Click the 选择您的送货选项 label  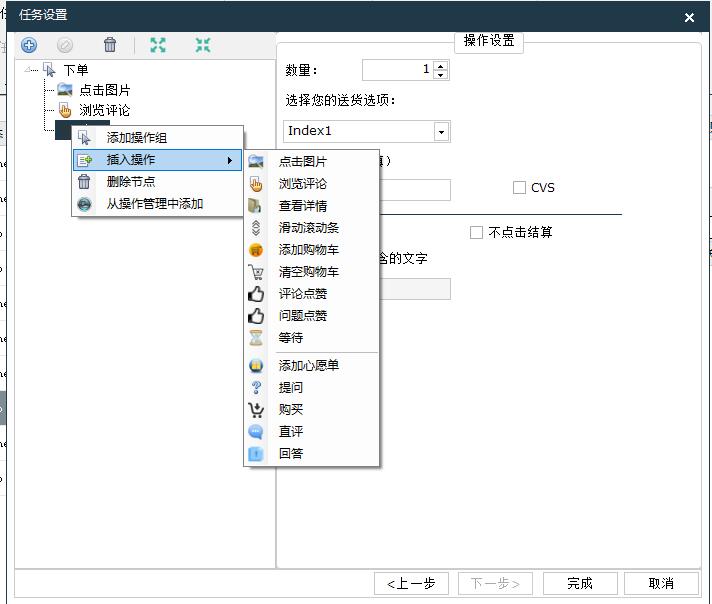(x=340, y=100)
